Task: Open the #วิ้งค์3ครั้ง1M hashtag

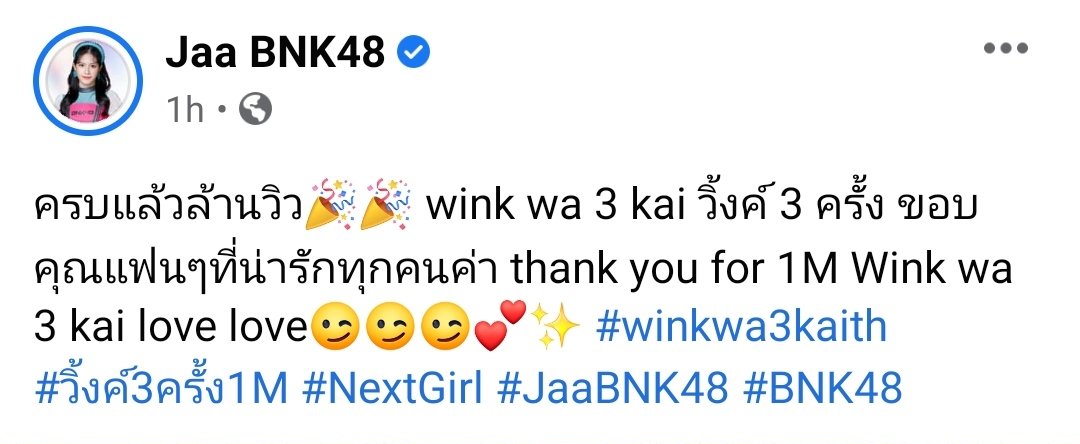Action: point(160,388)
